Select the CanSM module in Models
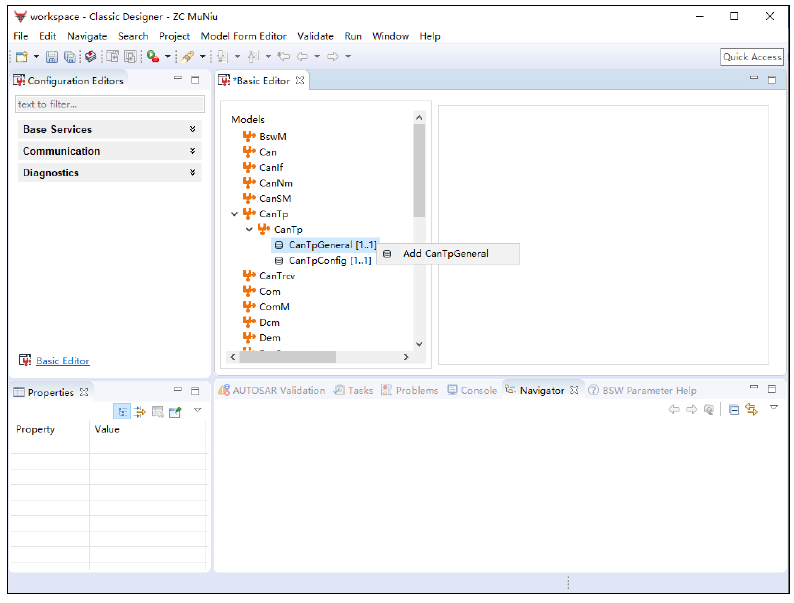 pos(275,198)
